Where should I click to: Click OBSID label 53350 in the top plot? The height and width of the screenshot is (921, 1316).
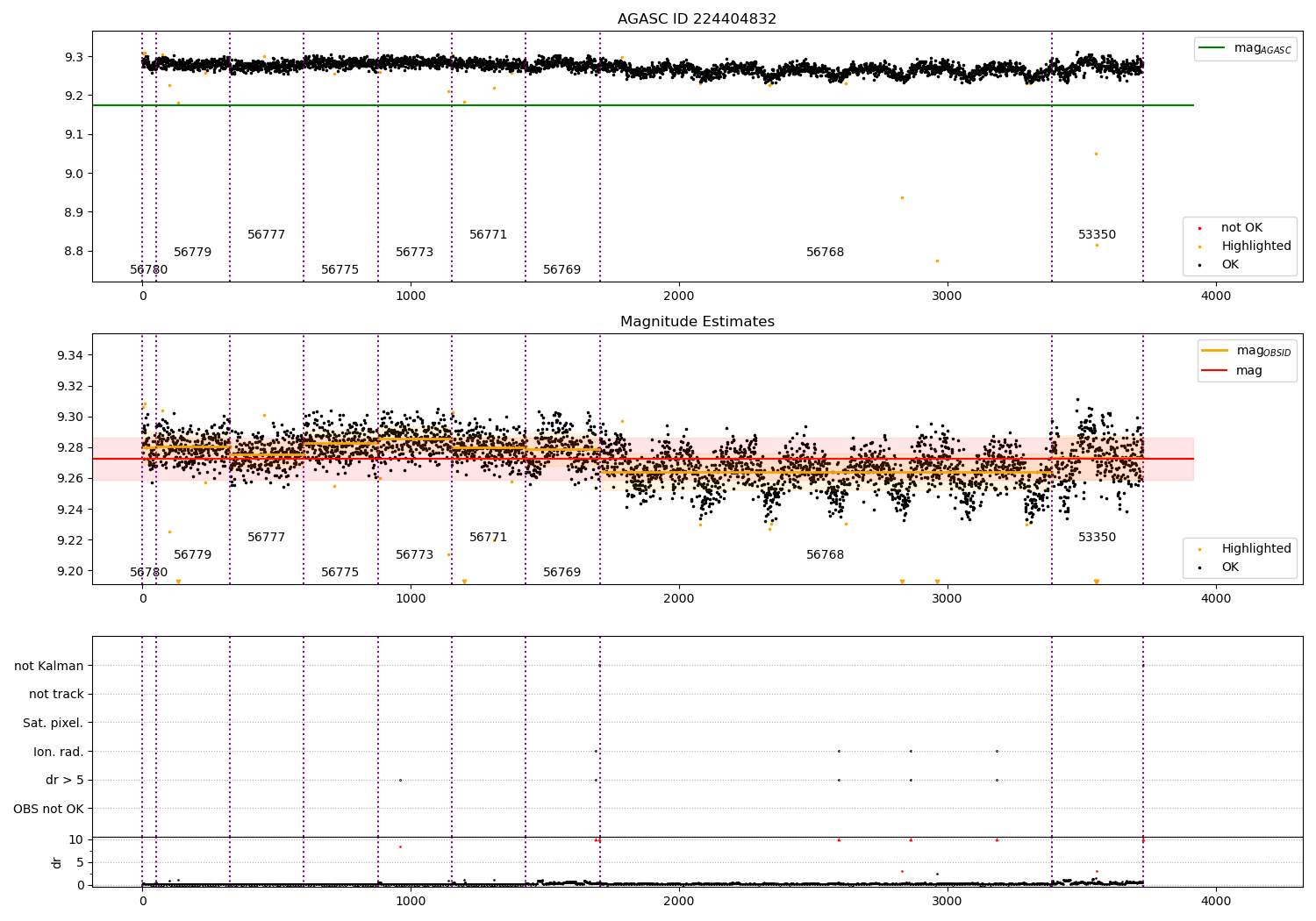tap(1097, 234)
